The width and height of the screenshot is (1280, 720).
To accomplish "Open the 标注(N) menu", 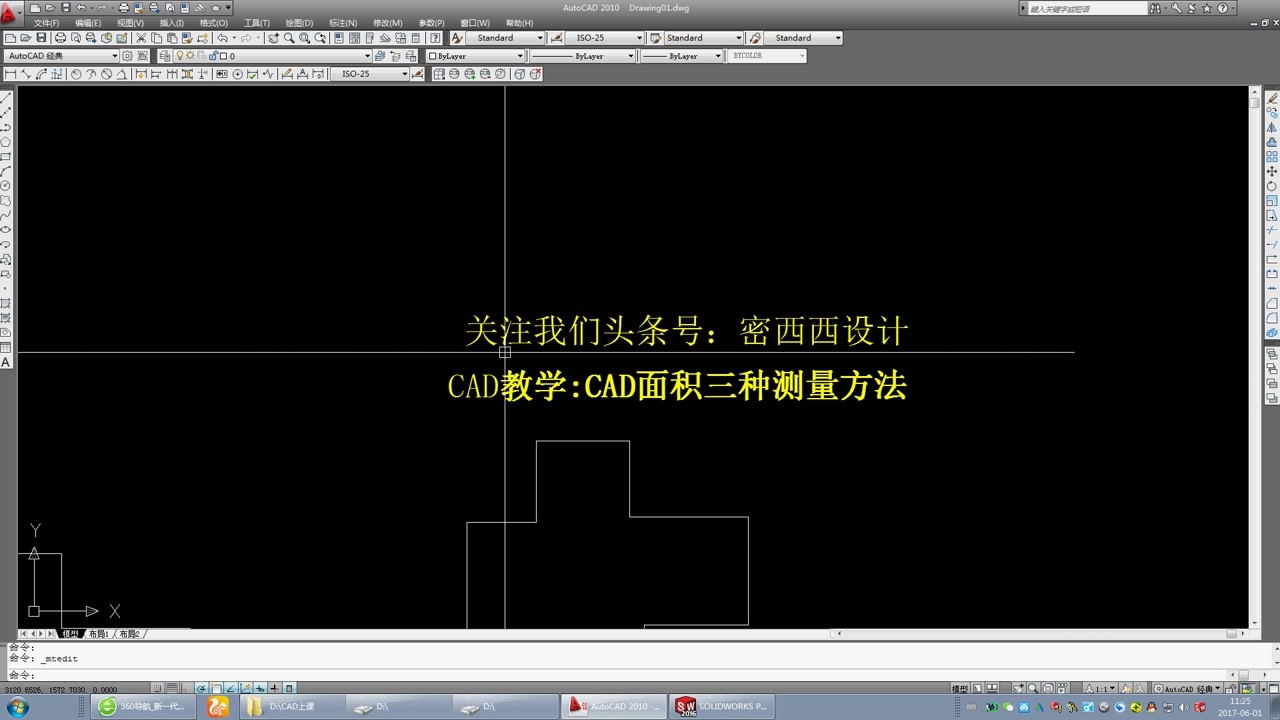I will pyautogui.click(x=343, y=23).
